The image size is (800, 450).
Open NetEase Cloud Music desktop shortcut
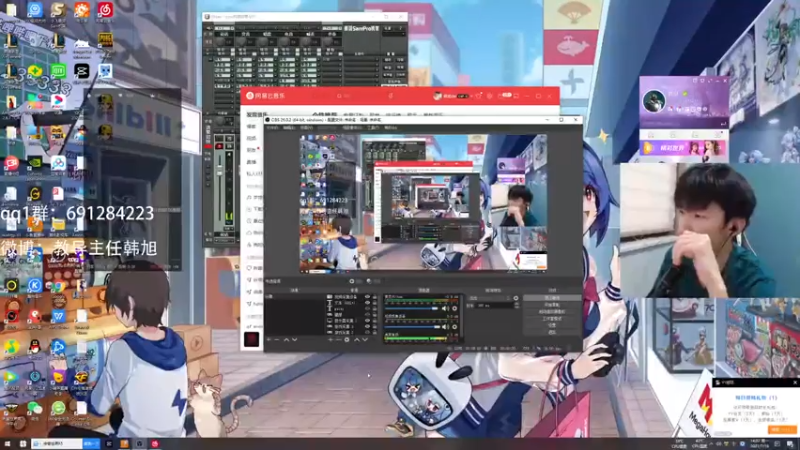[105, 9]
